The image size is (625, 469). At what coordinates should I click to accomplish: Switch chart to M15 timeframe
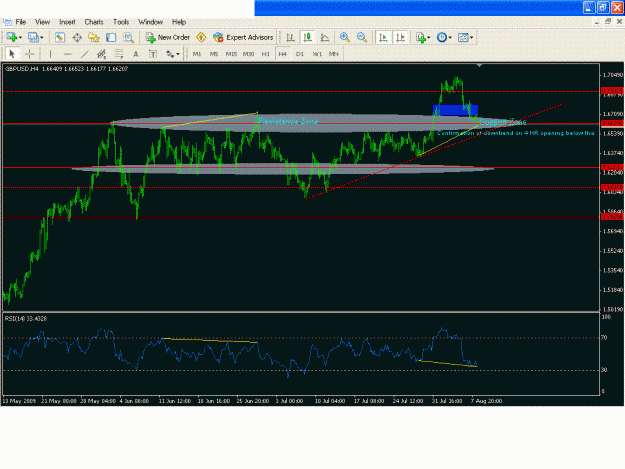click(231, 54)
